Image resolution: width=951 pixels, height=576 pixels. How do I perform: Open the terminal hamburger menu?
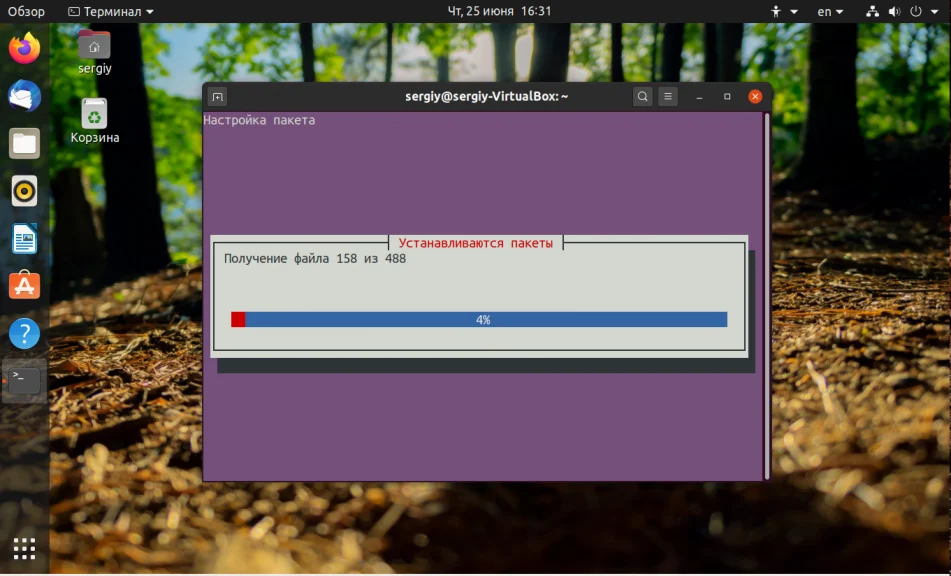click(668, 96)
